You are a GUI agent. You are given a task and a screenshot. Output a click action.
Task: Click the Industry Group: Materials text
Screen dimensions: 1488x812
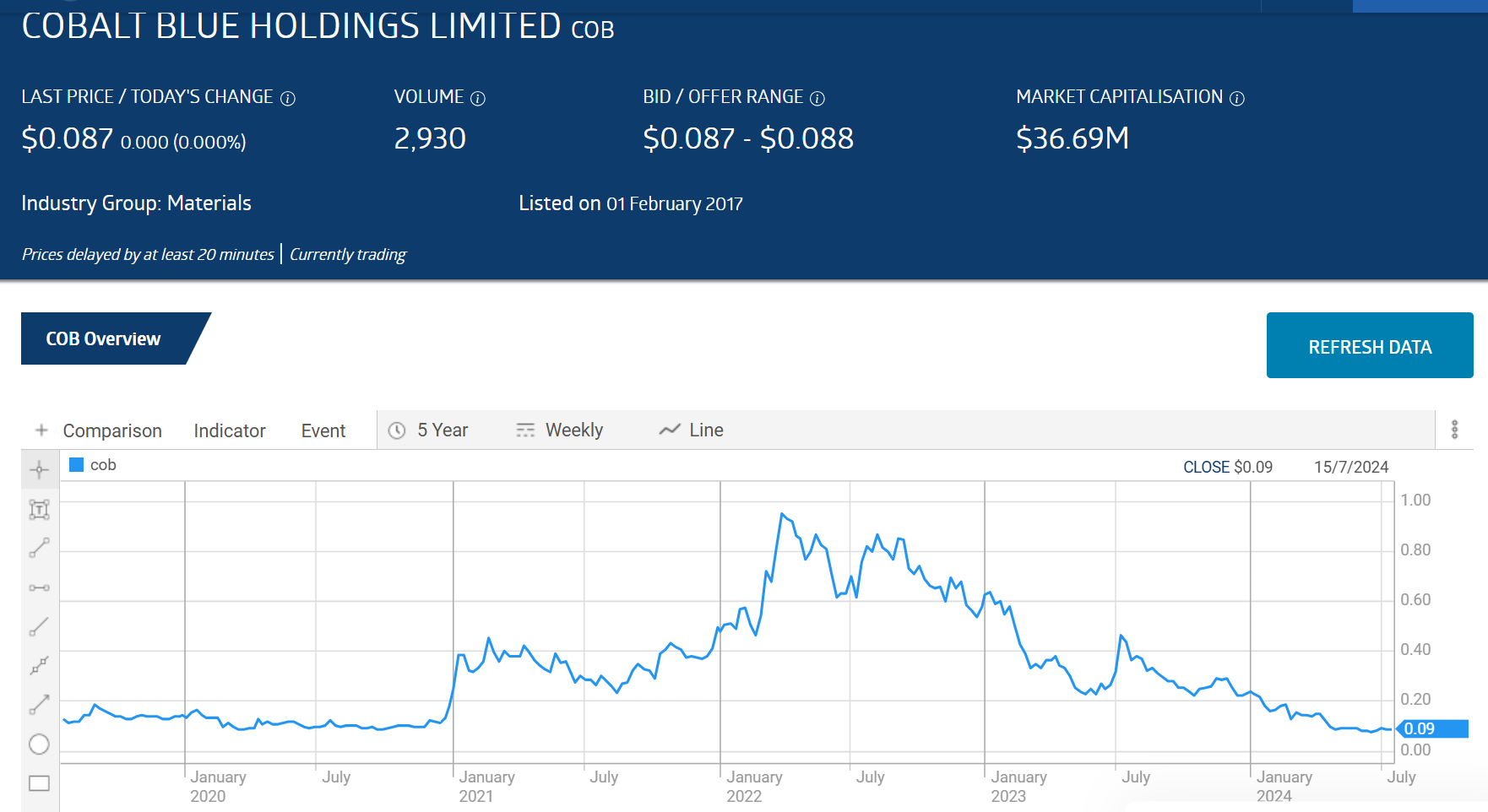point(136,203)
